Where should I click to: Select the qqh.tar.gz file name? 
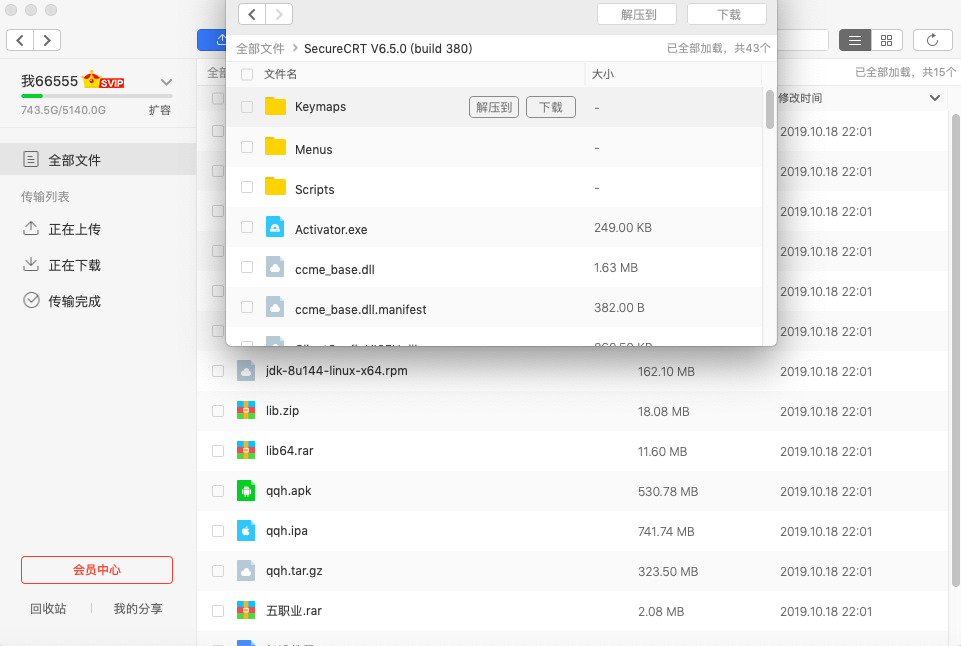tap(294, 571)
